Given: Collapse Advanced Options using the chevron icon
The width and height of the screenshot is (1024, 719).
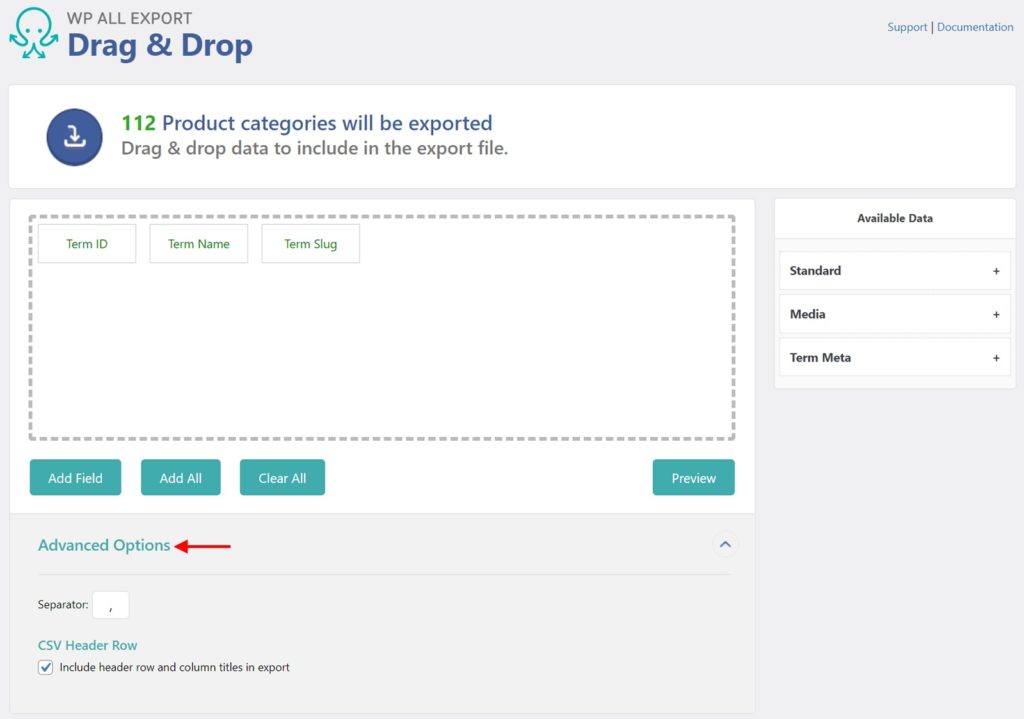Looking at the screenshot, I should coord(725,544).
